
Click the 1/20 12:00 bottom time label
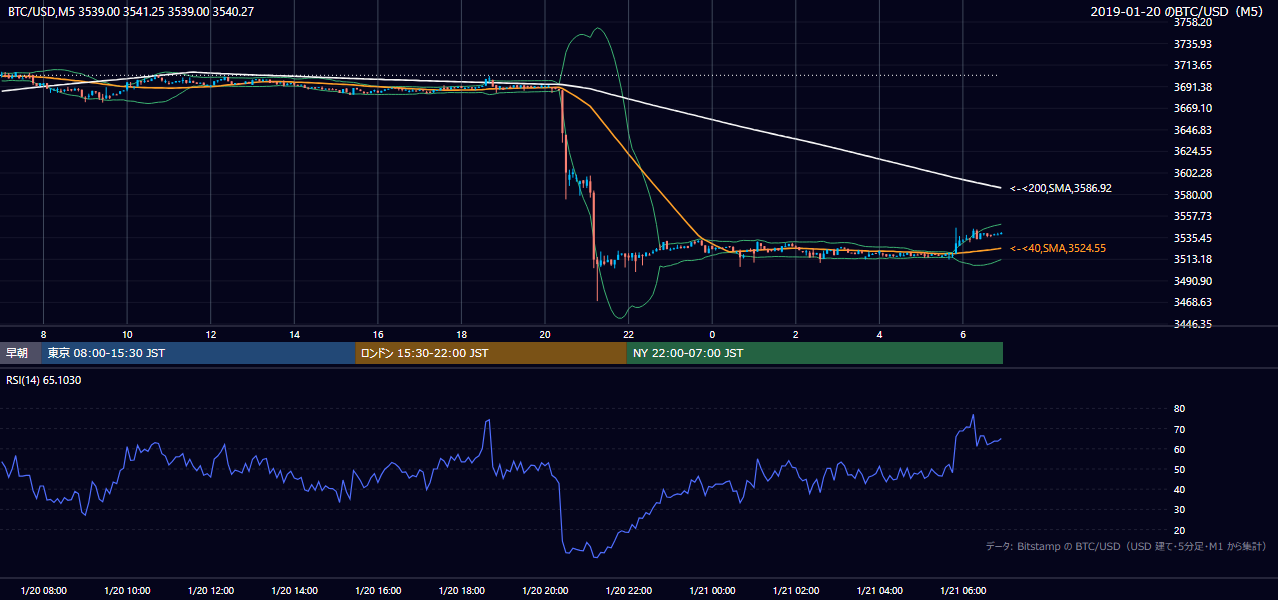pos(210,591)
